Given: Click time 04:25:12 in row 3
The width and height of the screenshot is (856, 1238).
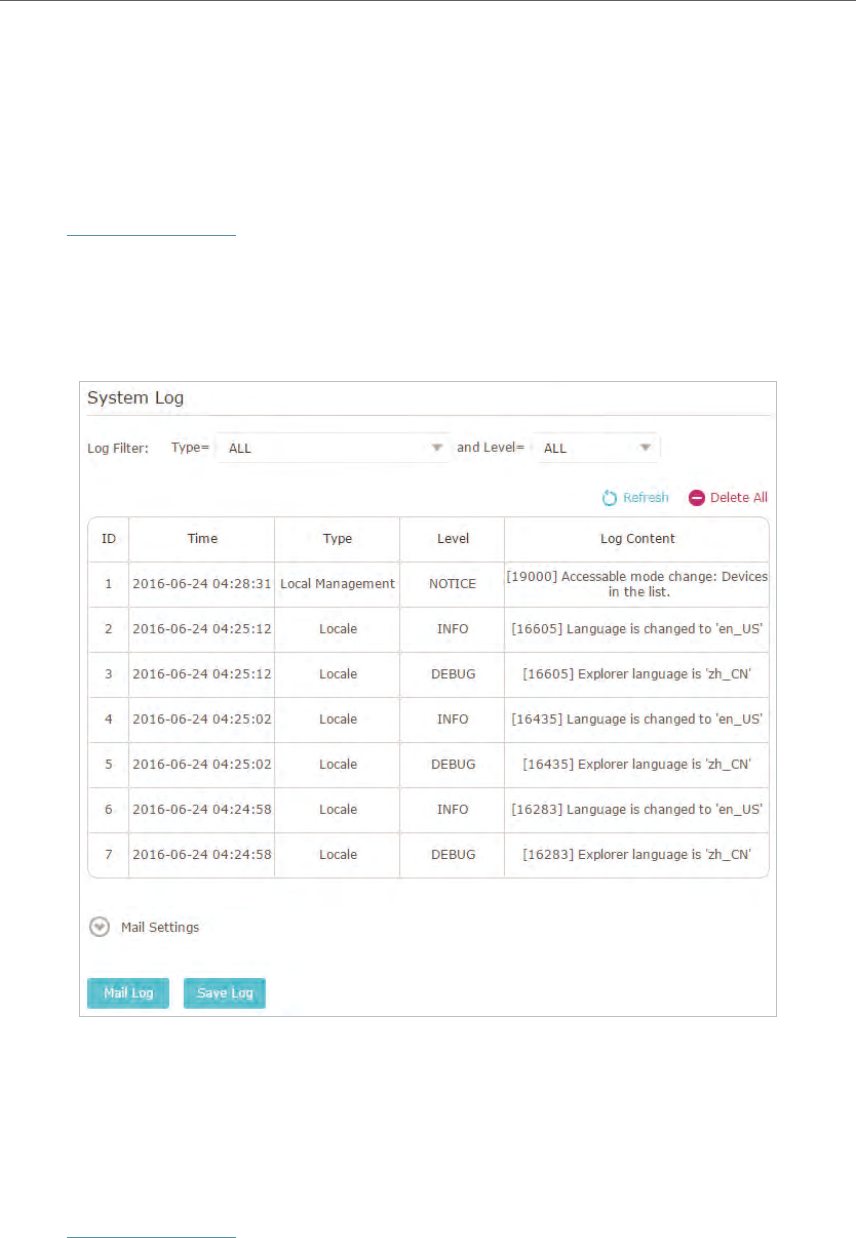Looking at the screenshot, I should [x=202, y=674].
